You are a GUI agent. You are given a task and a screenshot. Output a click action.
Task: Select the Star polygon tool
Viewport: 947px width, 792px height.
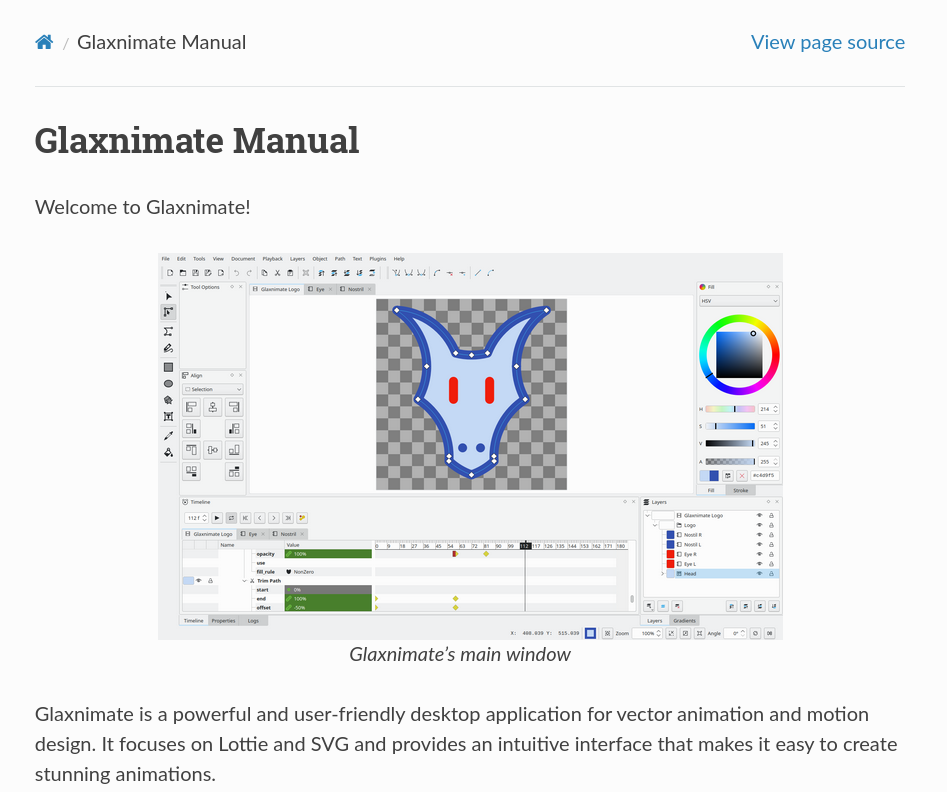[169, 400]
